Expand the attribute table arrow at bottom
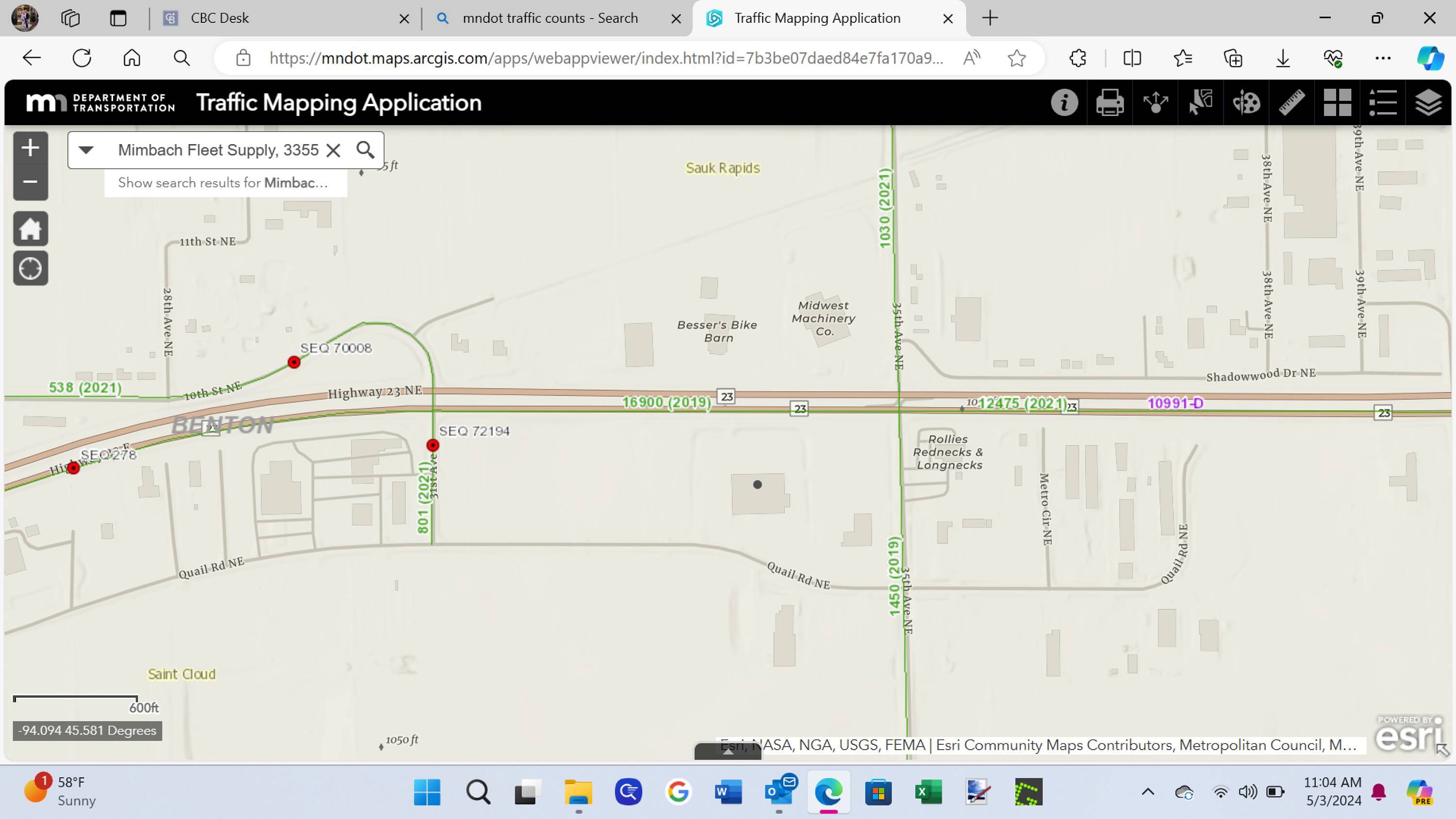1456x819 pixels. tap(728, 751)
